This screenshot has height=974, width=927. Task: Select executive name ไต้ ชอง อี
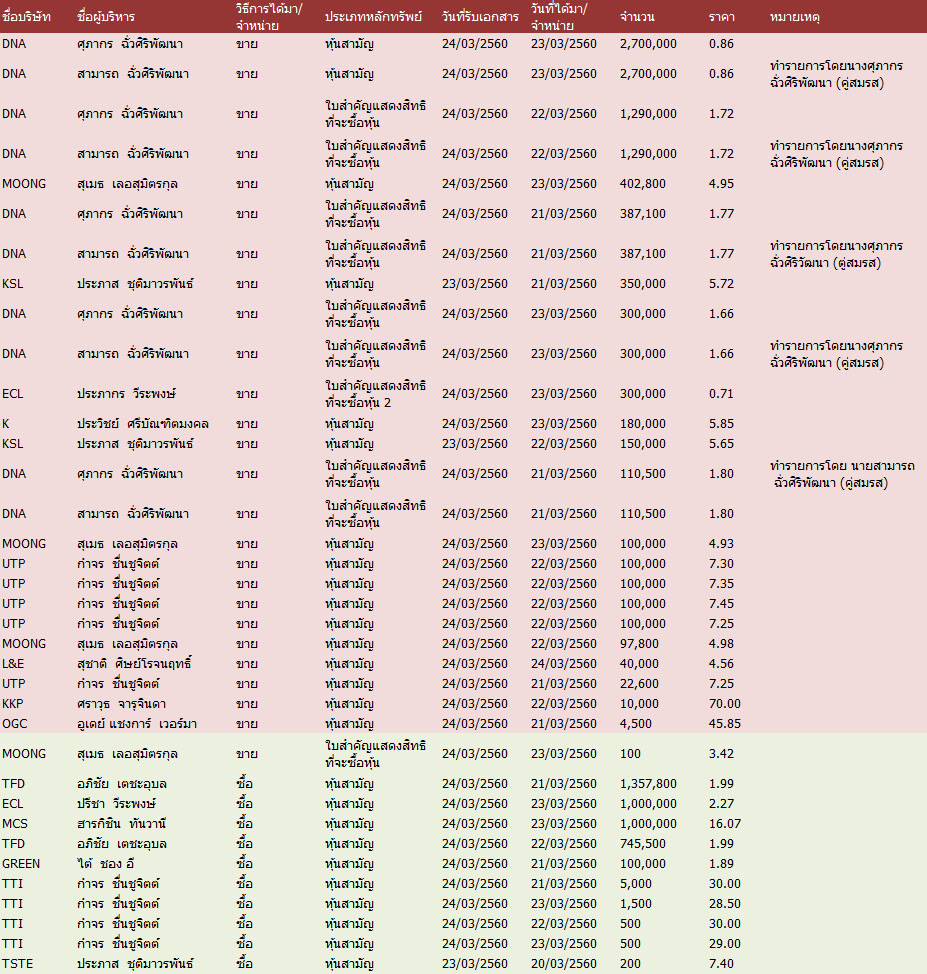pyautogui.click(x=106, y=863)
